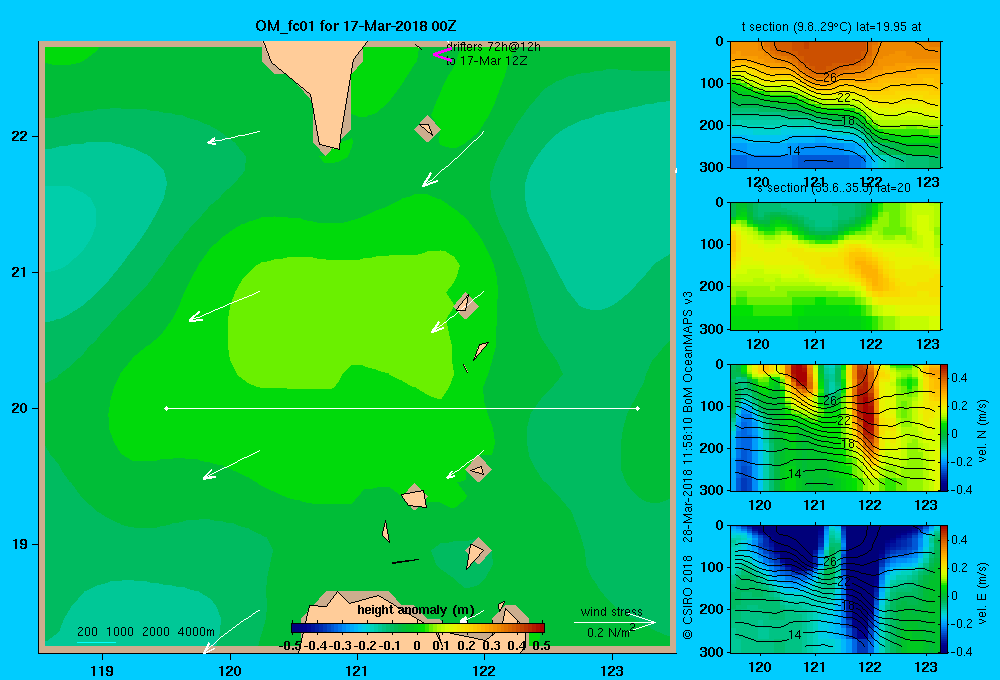
Task: Click latitude label 19 on main map
Action: click(20, 544)
